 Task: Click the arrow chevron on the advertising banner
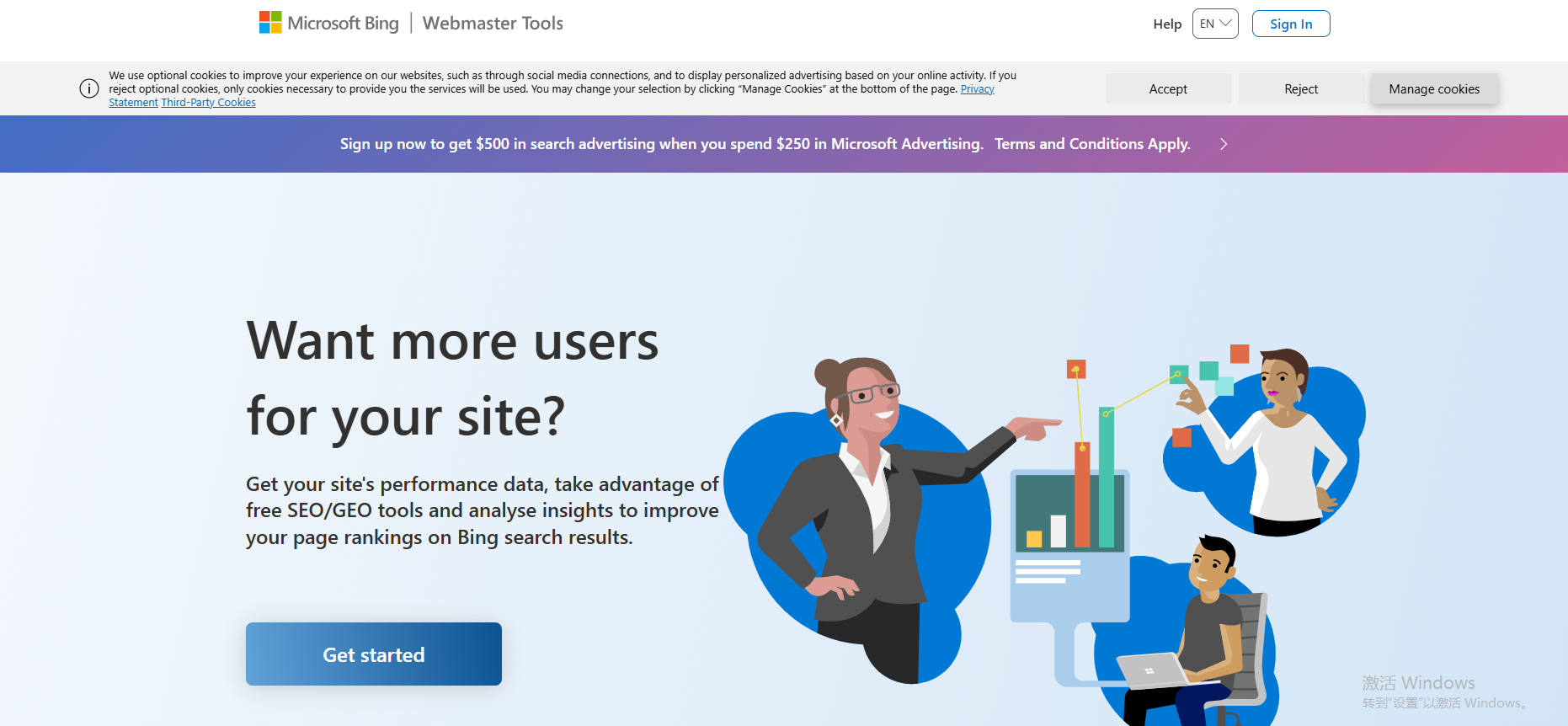[x=1224, y=144]
